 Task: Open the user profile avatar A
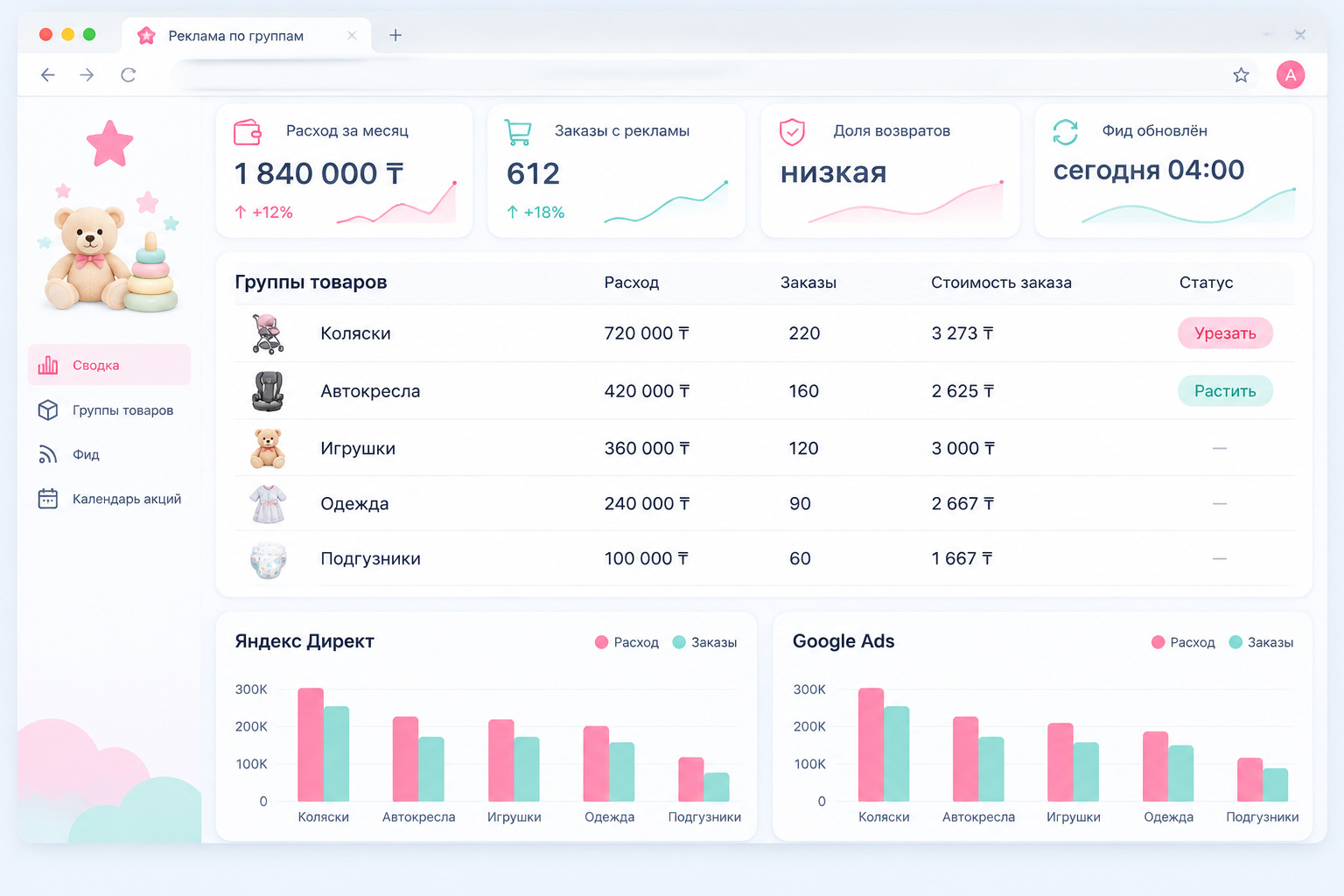[x=1291, y=75]
